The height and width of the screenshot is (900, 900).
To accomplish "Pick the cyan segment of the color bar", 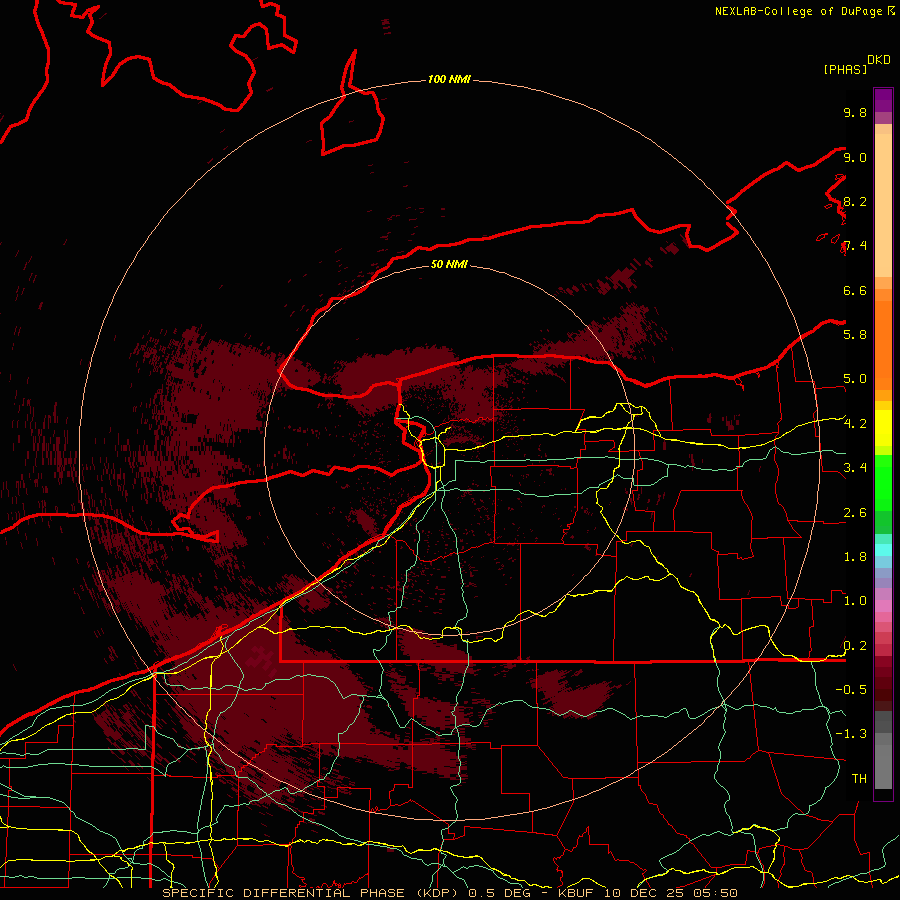I will pos(883,550).
